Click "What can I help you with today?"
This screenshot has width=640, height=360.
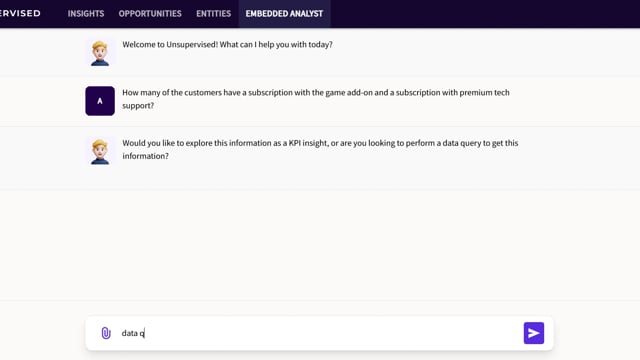(276, 44)
